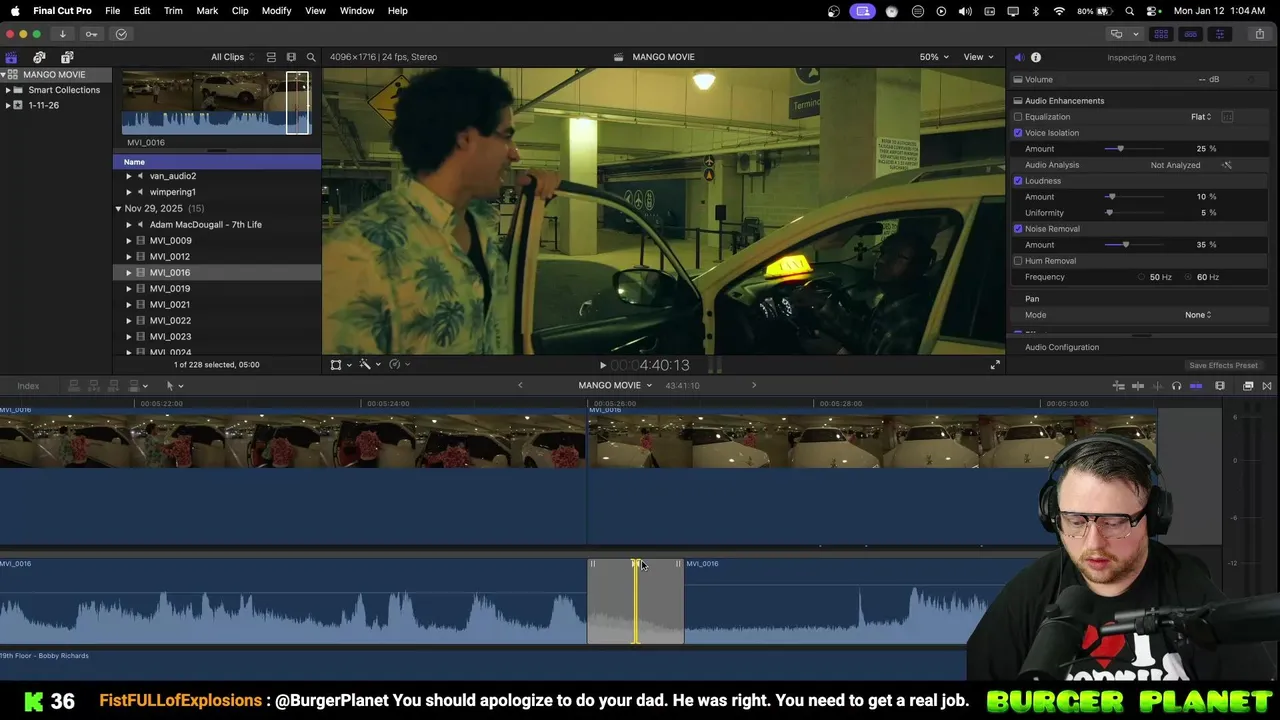The image size is (1280, 720).
Task: Click the browser search magnifier icon
Action: coord(311,57)
